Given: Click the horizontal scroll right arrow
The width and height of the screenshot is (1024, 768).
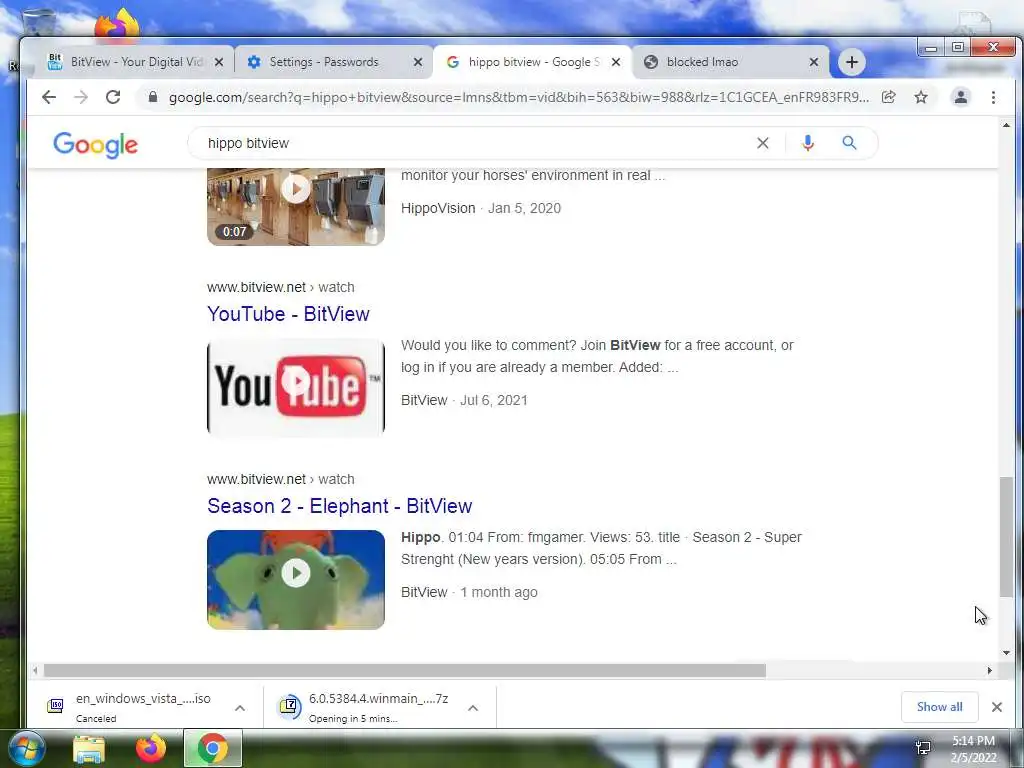Looking at the screenshot, I should click(989, 671).
